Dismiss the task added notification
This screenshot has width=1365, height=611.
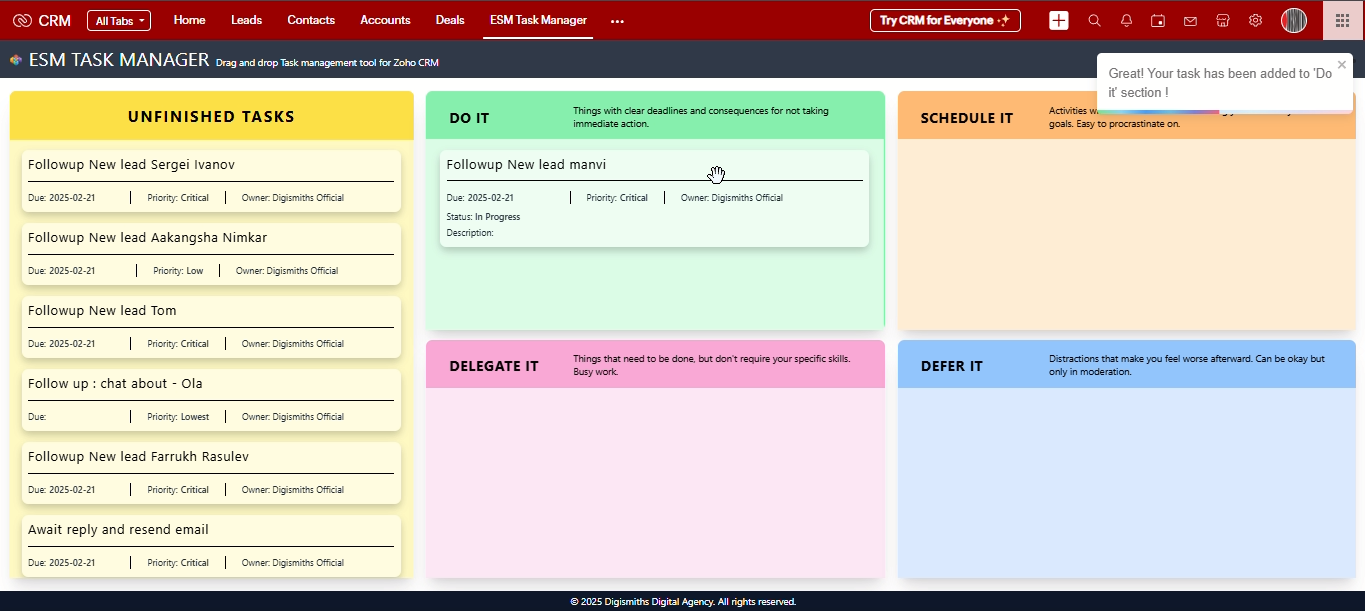[x=1342, y=65]
